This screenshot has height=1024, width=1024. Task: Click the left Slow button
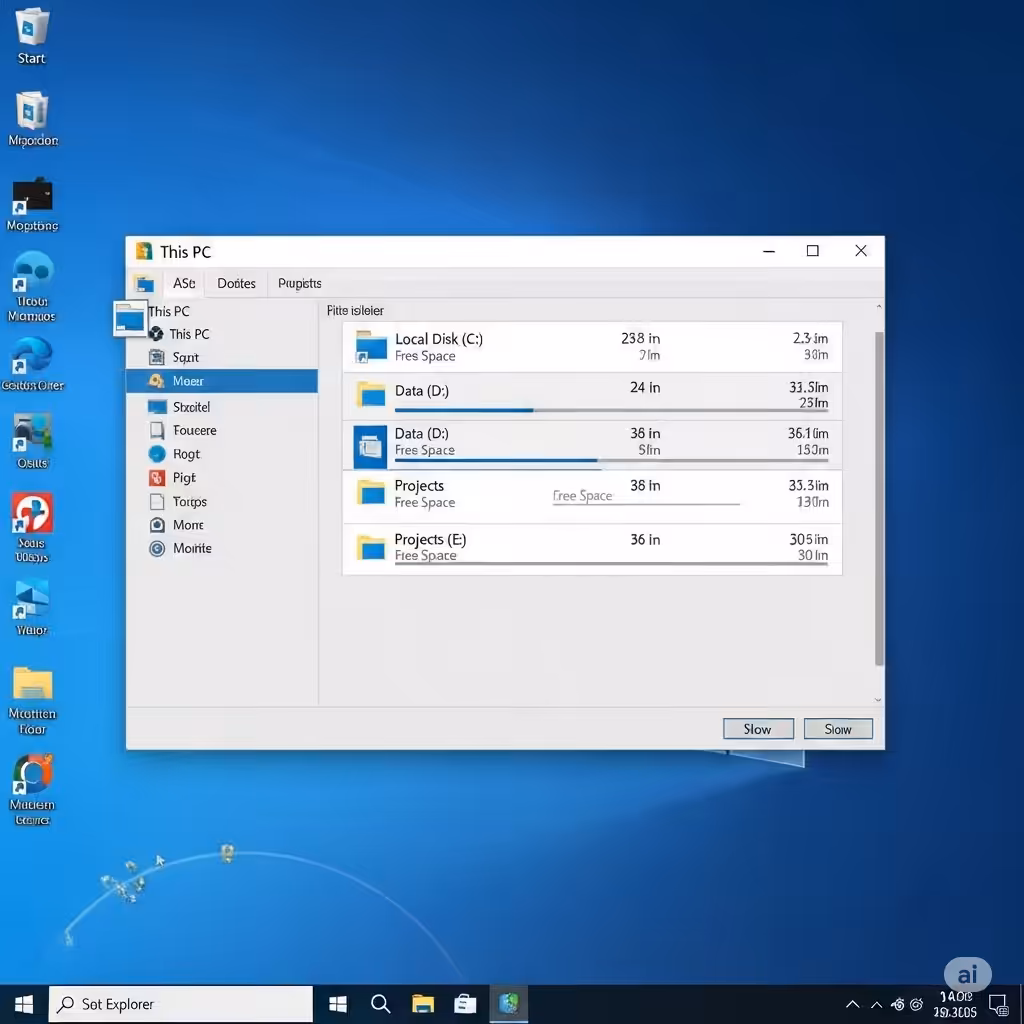pos(758,729)
